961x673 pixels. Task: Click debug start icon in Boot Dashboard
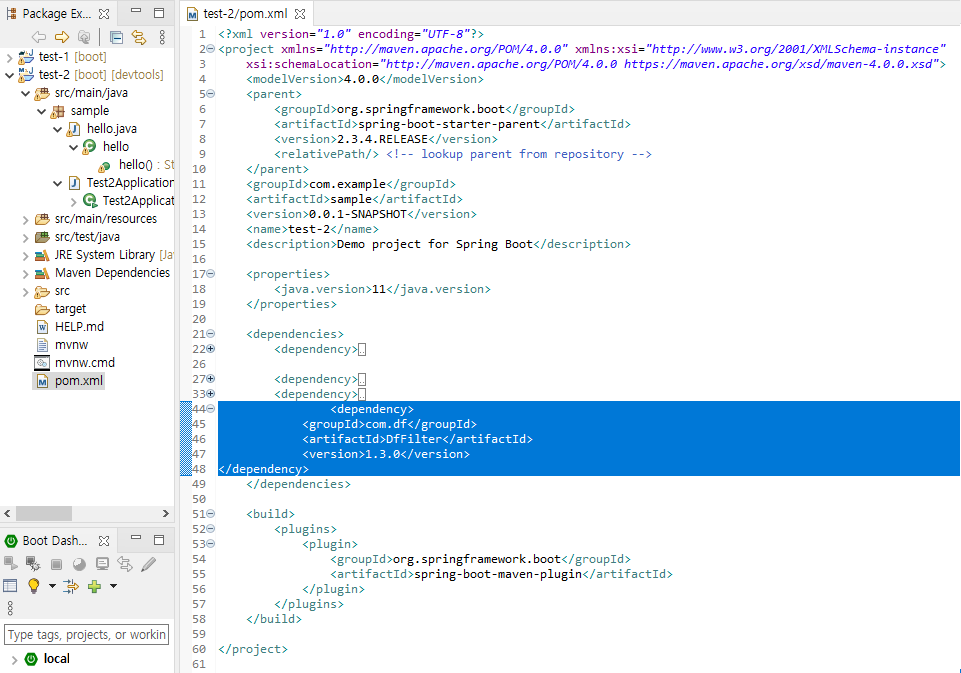(33, 563)
